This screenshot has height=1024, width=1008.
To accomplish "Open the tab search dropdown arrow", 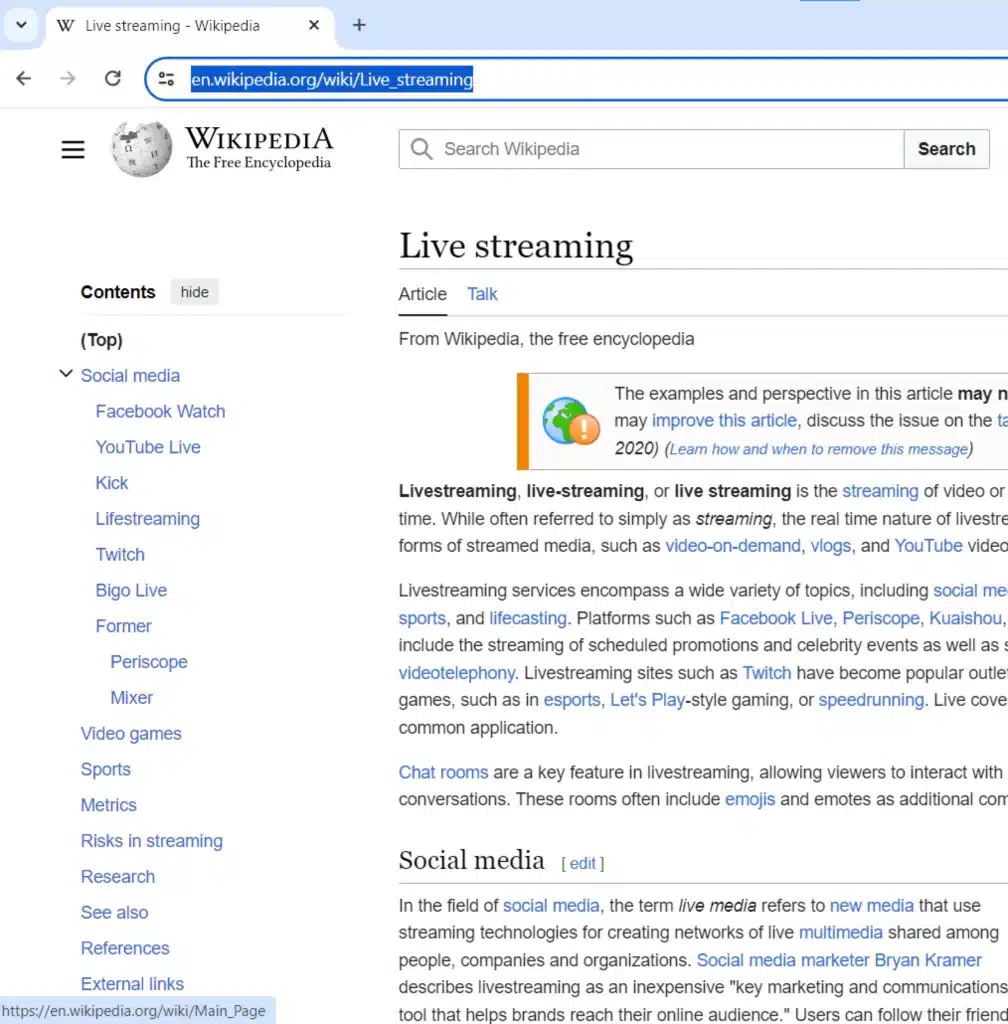I will [22, 25].
